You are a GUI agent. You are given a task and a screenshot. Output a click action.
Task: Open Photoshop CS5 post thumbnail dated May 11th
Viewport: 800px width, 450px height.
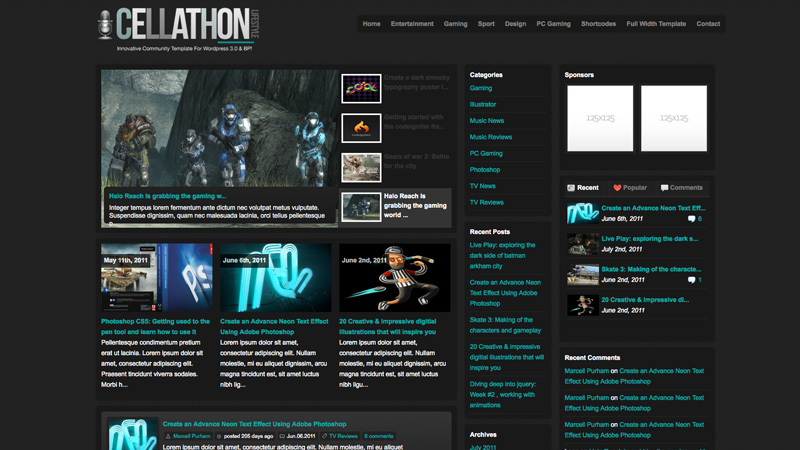pos(157,278)
